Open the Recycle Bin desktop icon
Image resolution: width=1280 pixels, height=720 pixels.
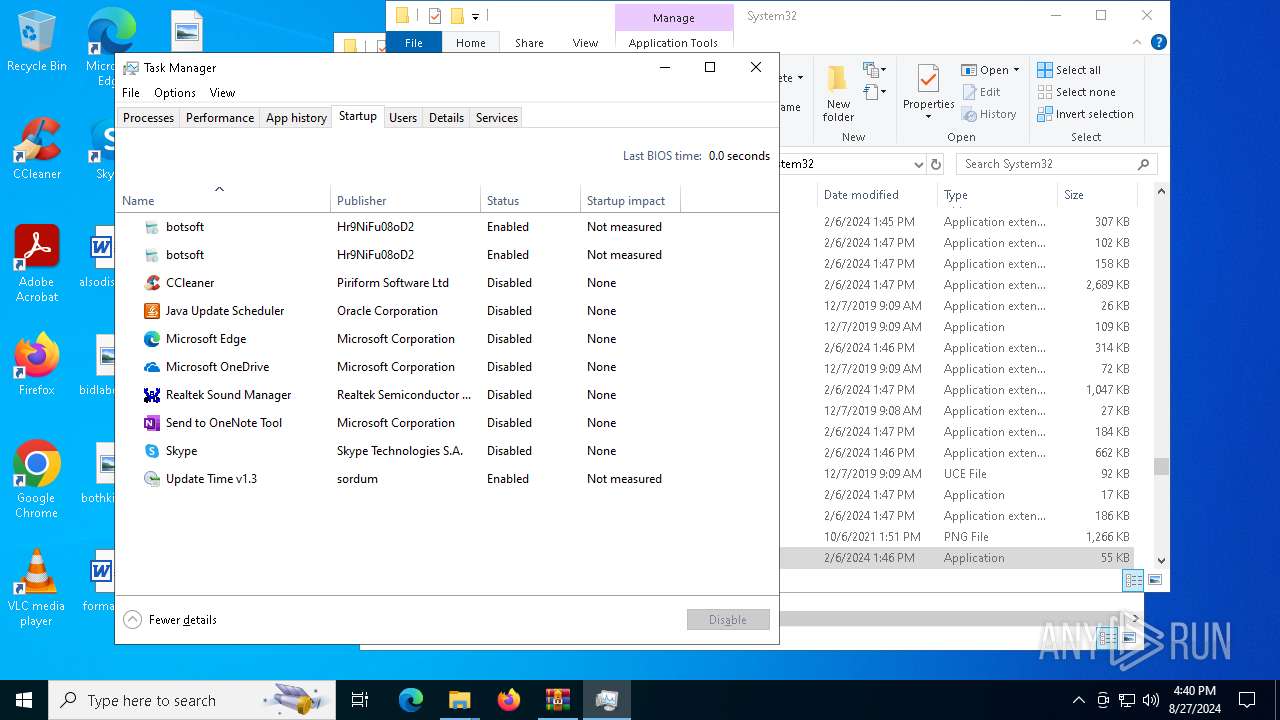click(37, 41)
